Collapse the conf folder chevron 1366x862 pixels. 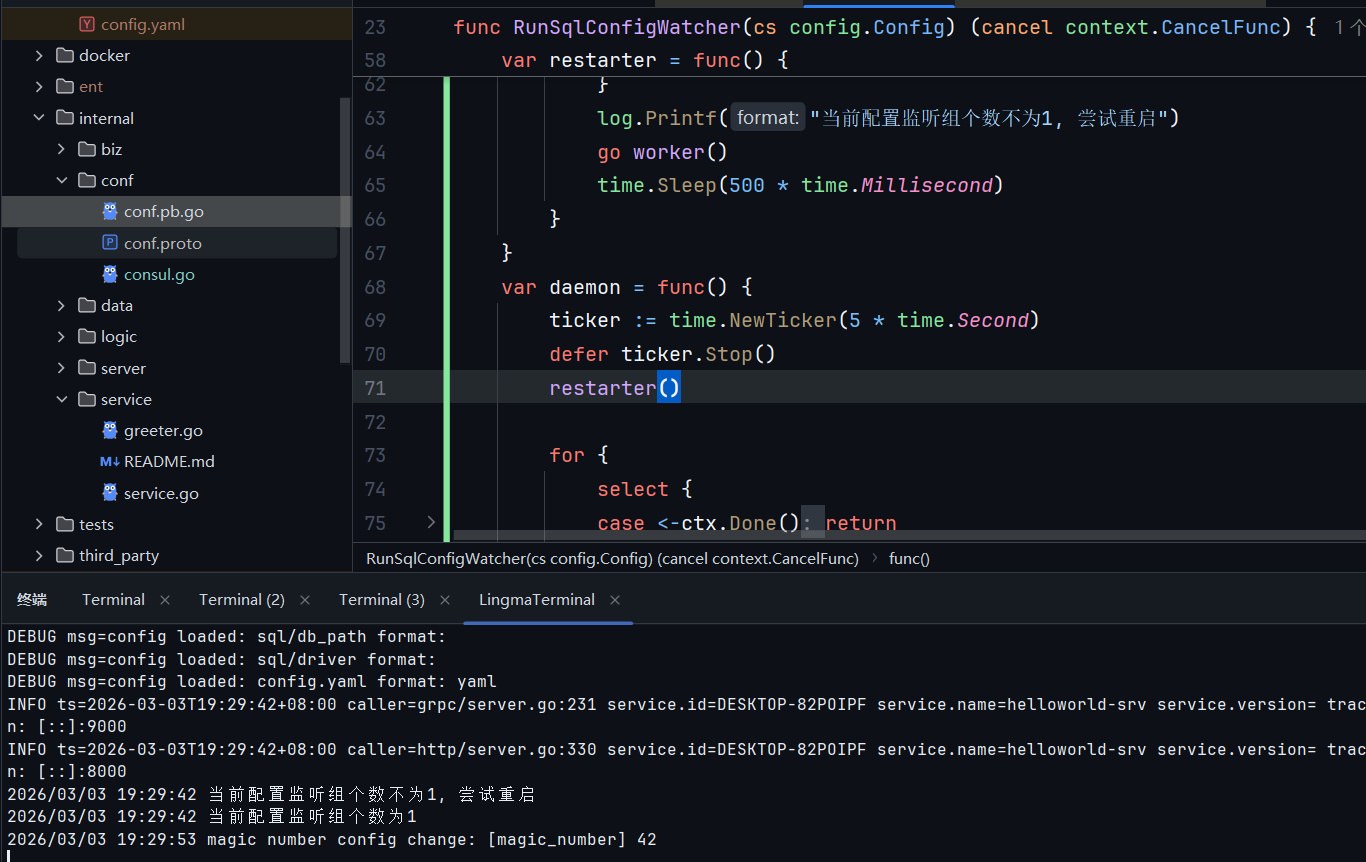[x=61, y=181]
